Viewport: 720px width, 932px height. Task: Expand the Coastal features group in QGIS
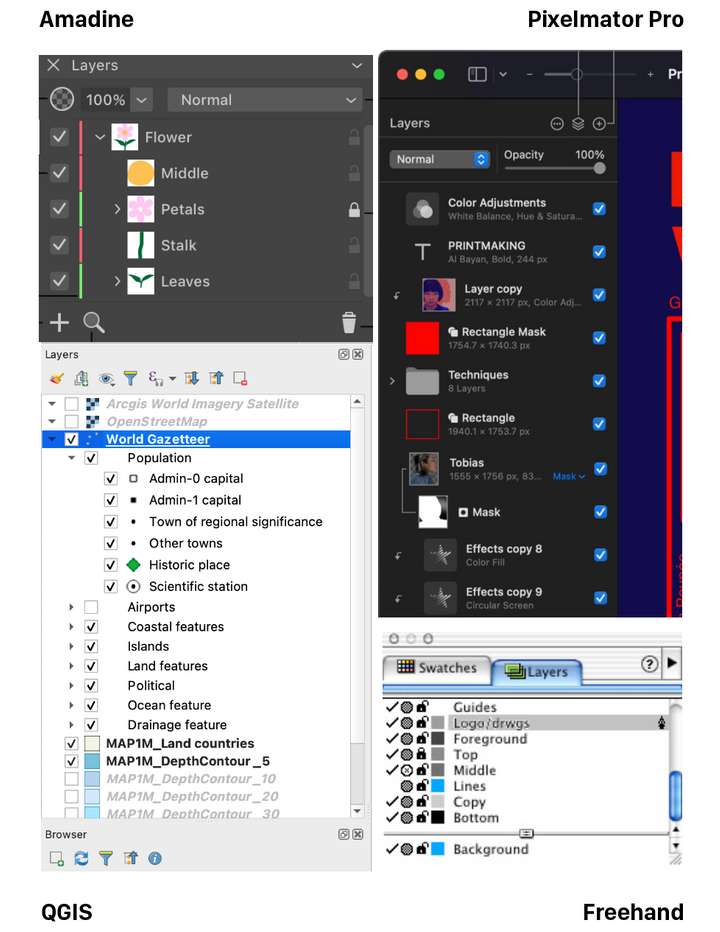(71, 626)
